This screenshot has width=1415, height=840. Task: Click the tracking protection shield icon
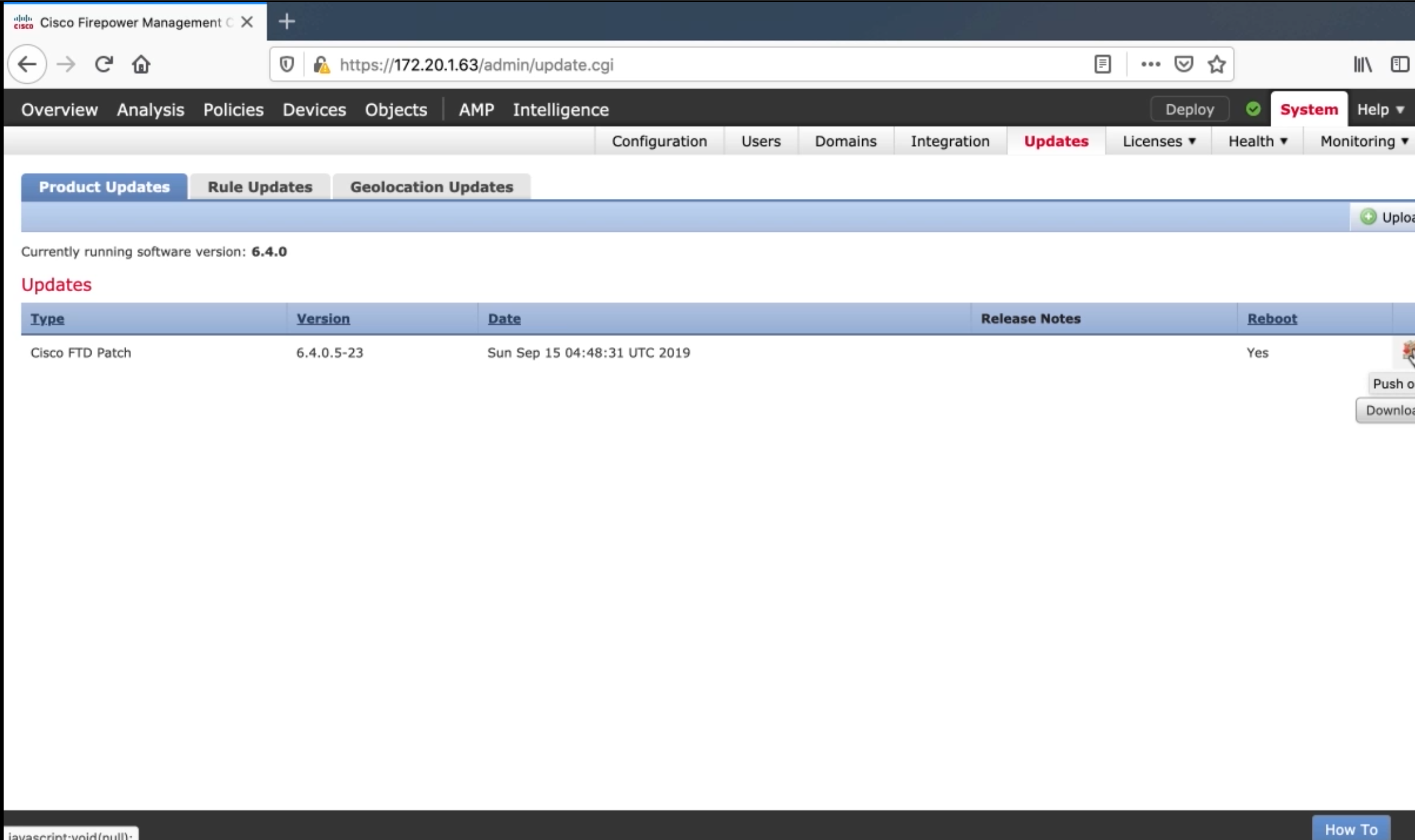(286, 64)
